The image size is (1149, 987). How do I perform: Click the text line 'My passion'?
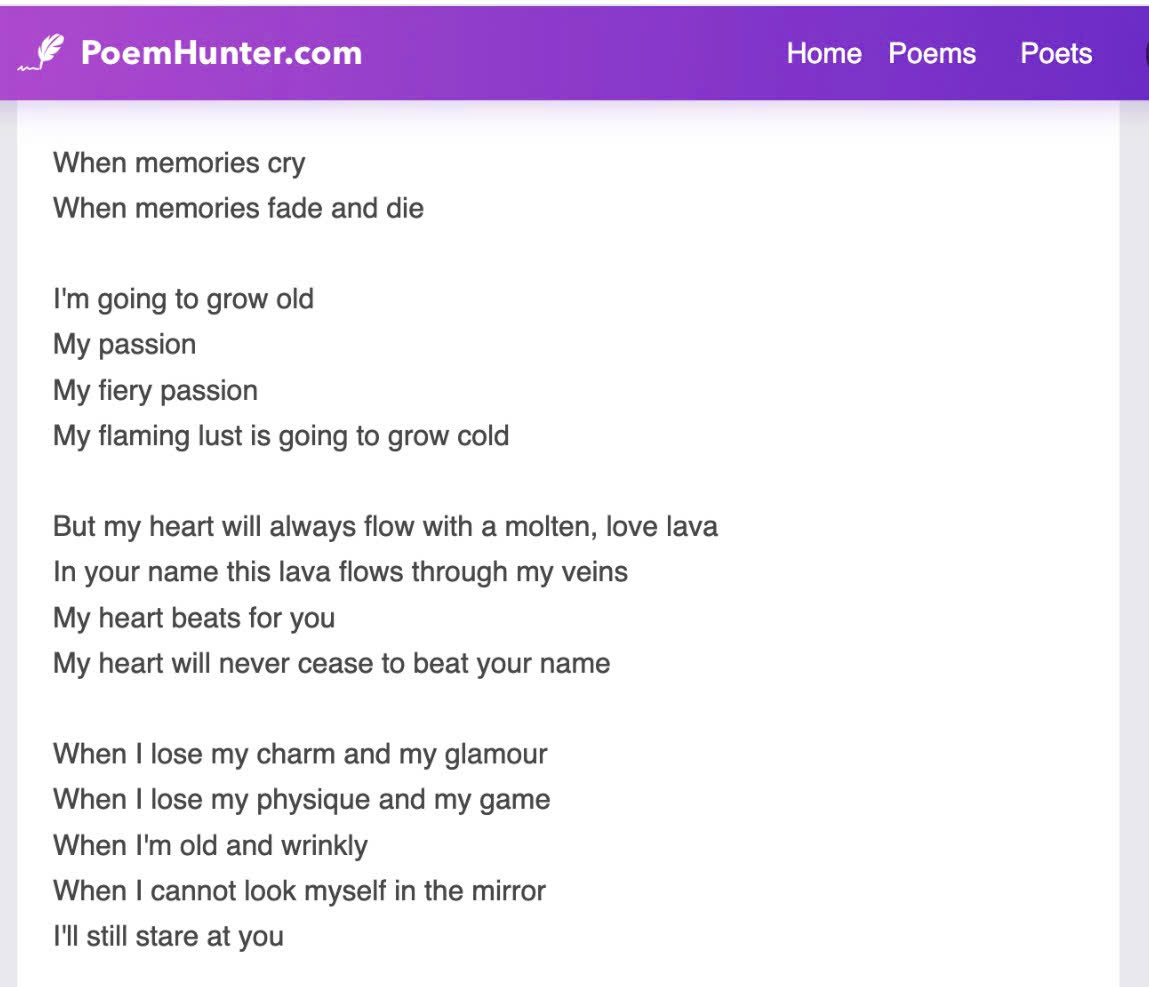124,344
